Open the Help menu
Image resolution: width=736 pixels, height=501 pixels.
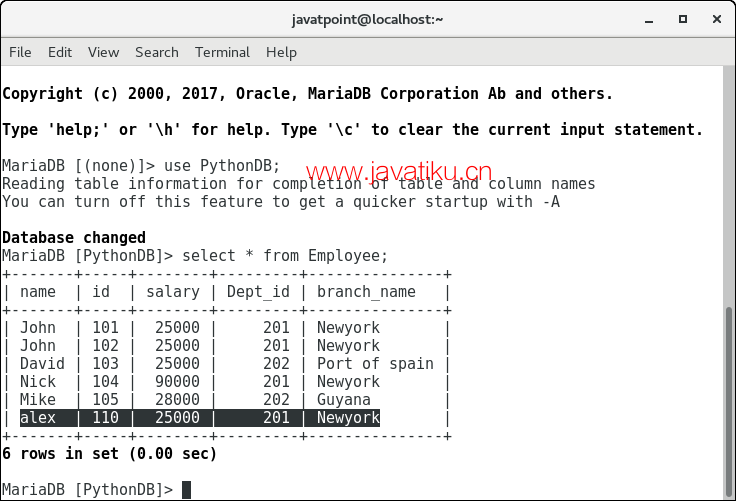(281, 52)
